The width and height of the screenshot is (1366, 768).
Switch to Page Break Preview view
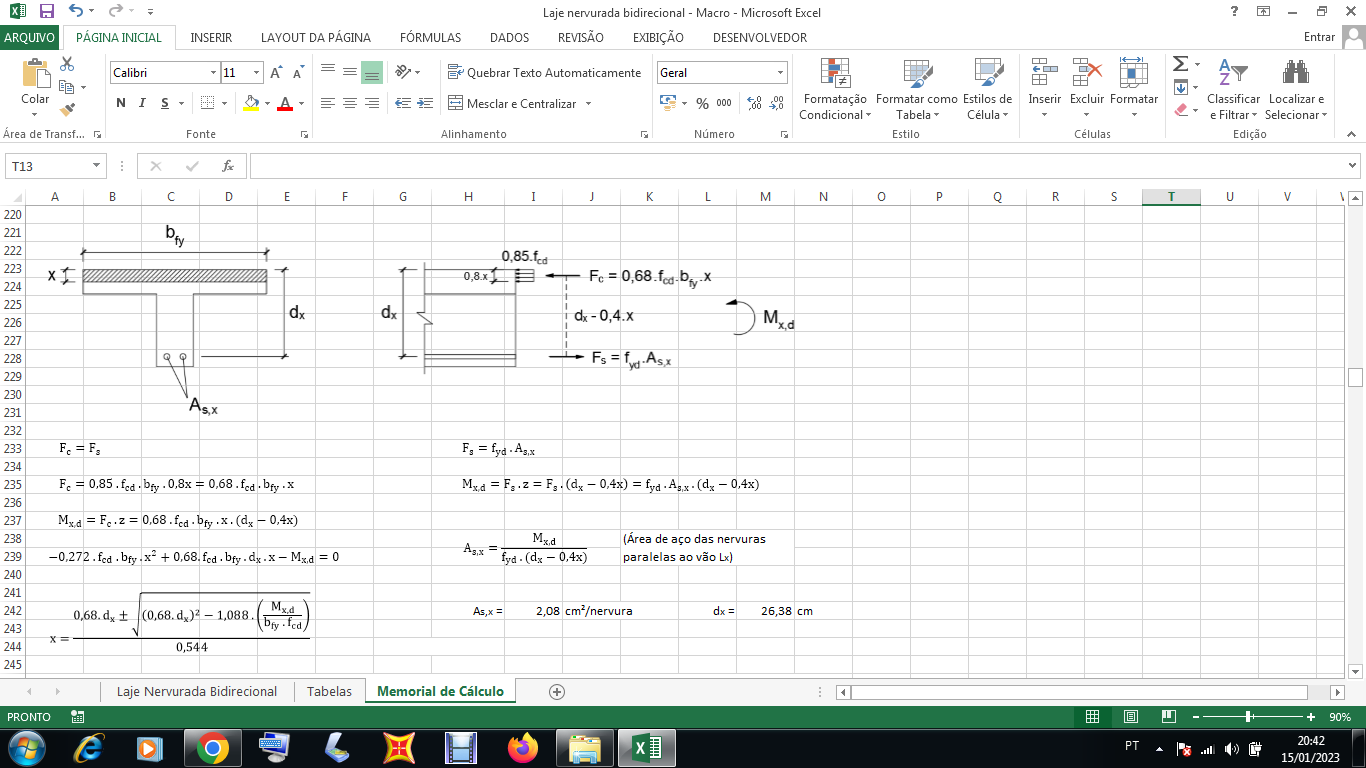pyautogui.click(x=1167, y=717)
